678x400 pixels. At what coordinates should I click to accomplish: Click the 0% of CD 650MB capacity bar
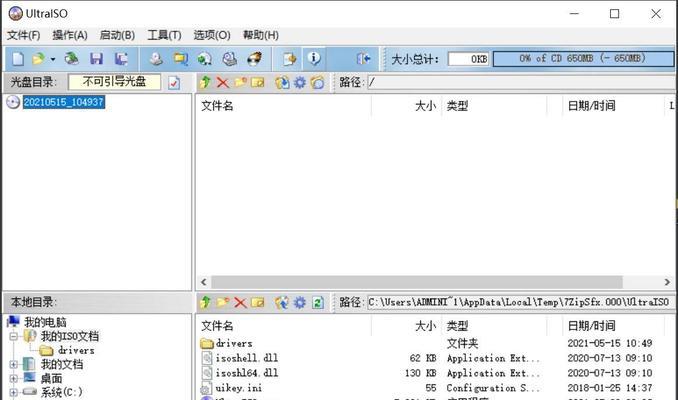(583, 58)
